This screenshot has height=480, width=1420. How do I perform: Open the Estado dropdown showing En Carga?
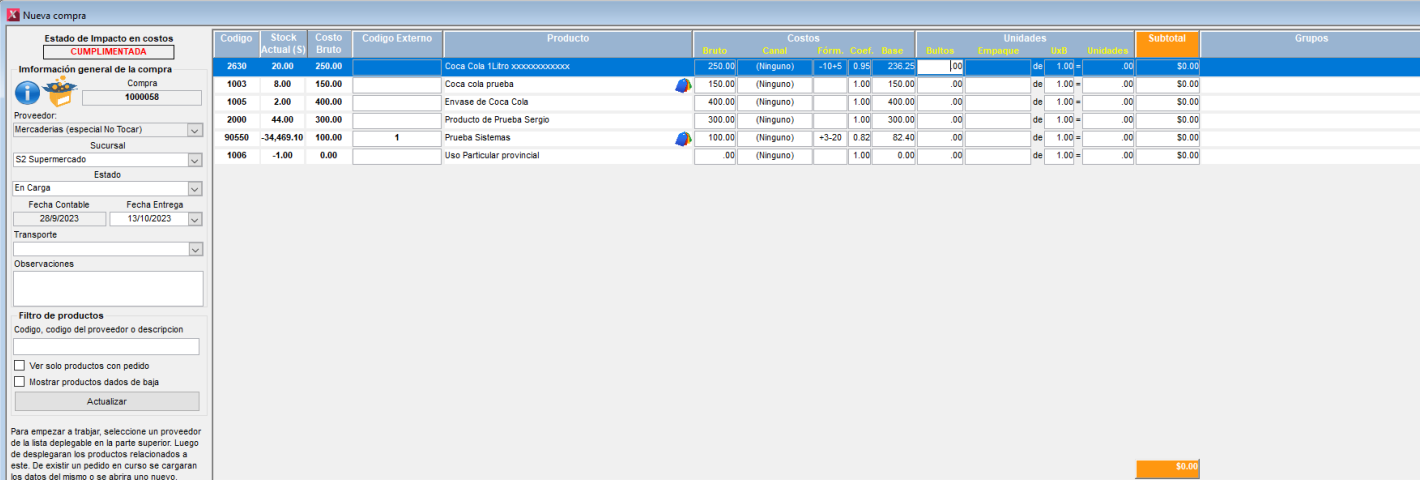point(195,188)
